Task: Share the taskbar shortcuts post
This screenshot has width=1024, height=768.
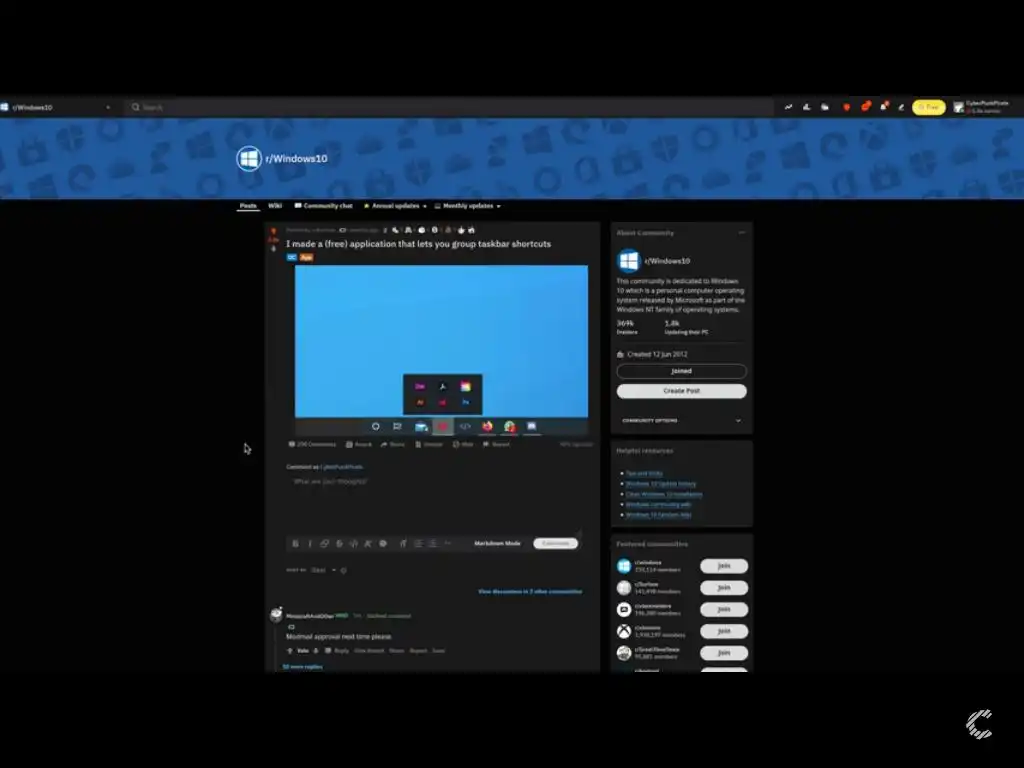Action: click(393, 444)
